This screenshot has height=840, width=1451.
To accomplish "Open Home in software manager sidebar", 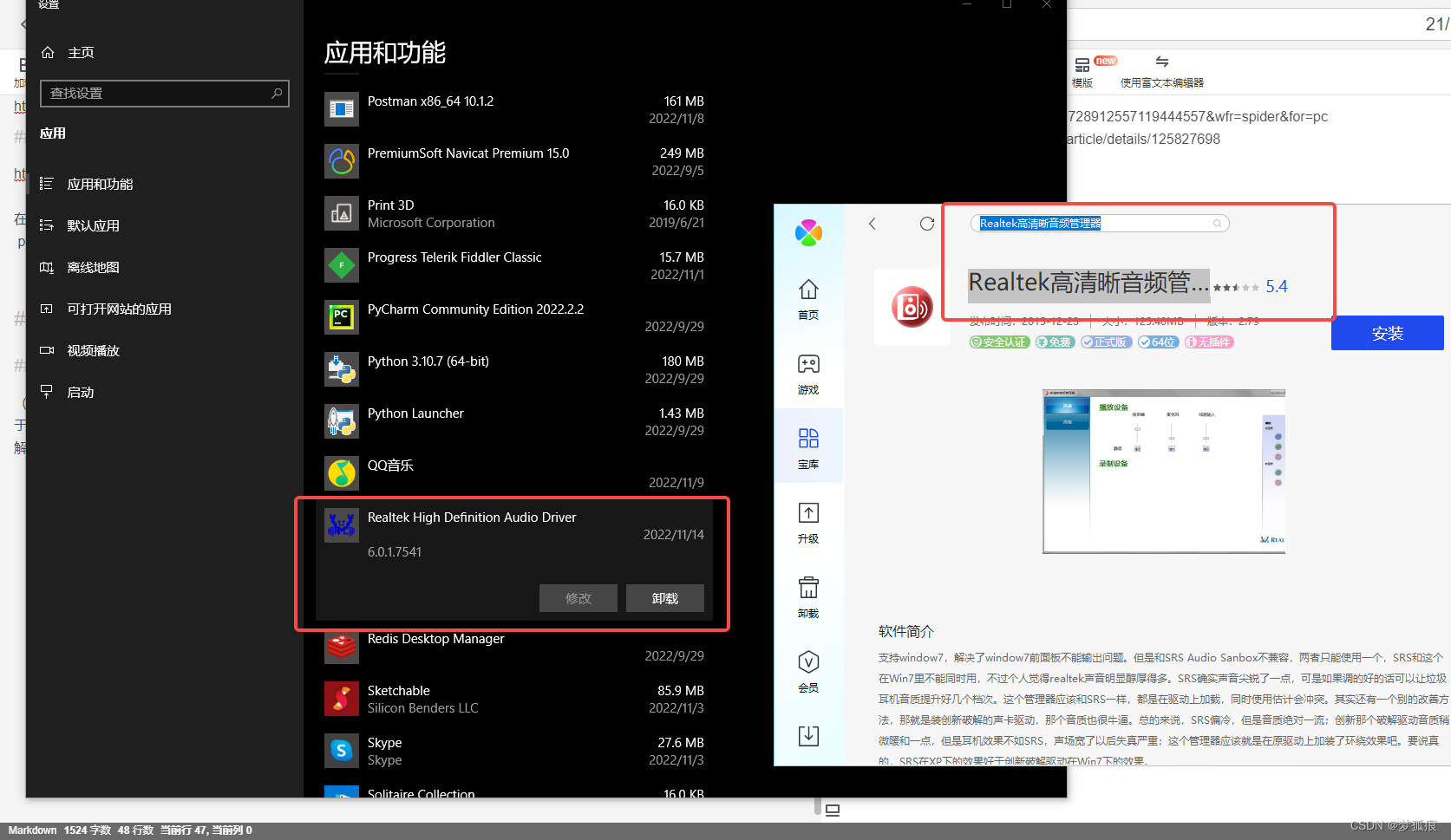I will pos(808,299).
